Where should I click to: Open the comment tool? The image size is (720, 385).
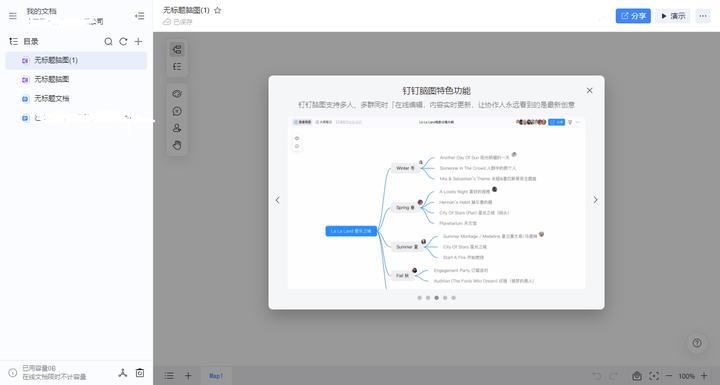pos(177,111)
